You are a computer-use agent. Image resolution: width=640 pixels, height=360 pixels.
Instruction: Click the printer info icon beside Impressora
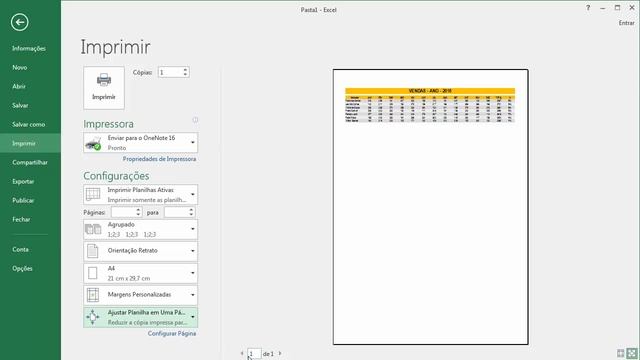click(x=195, y=120)
